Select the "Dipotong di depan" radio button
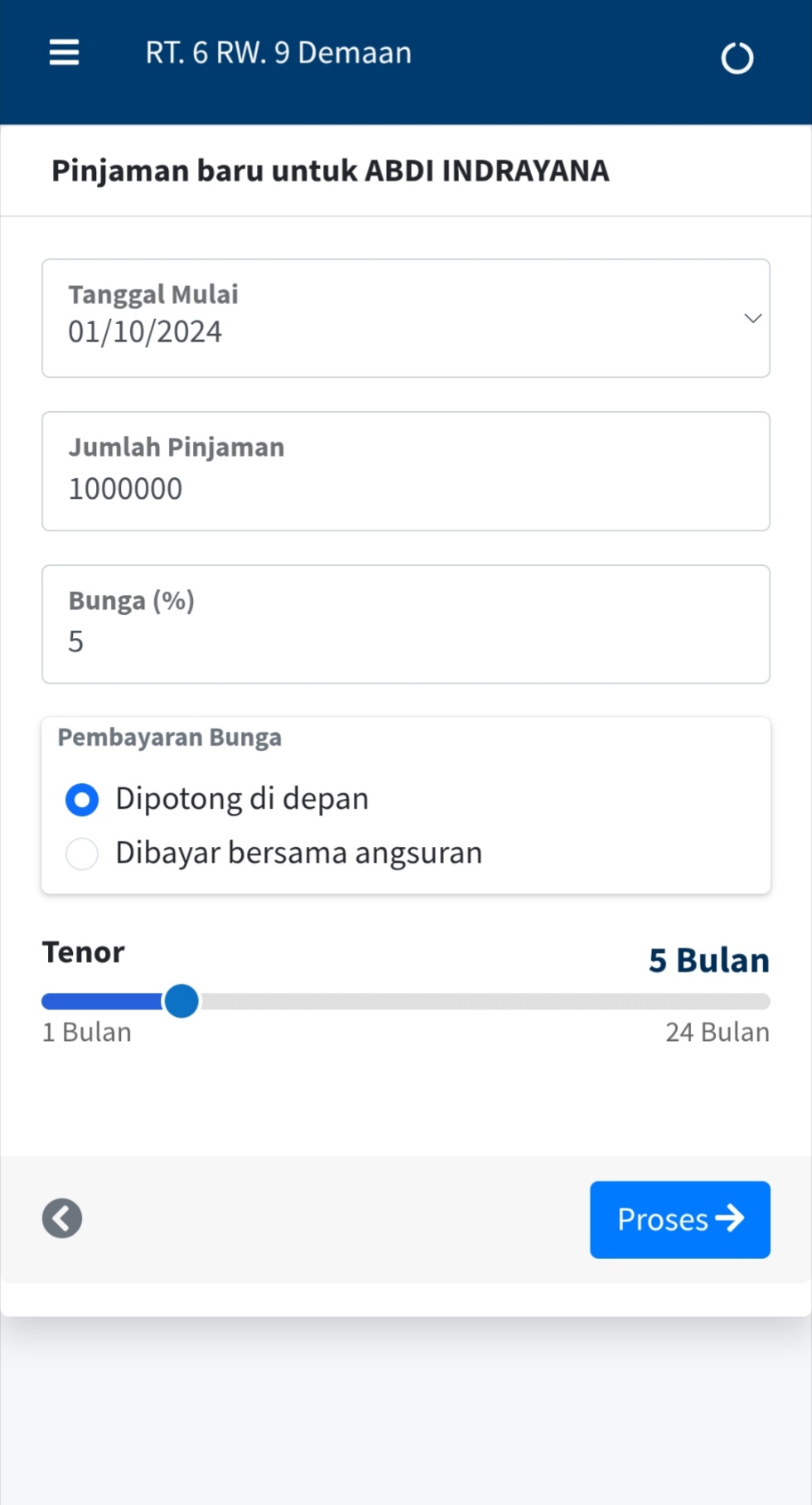The width and height of the screenshot is (812, 1505). [x=82, y=800]
